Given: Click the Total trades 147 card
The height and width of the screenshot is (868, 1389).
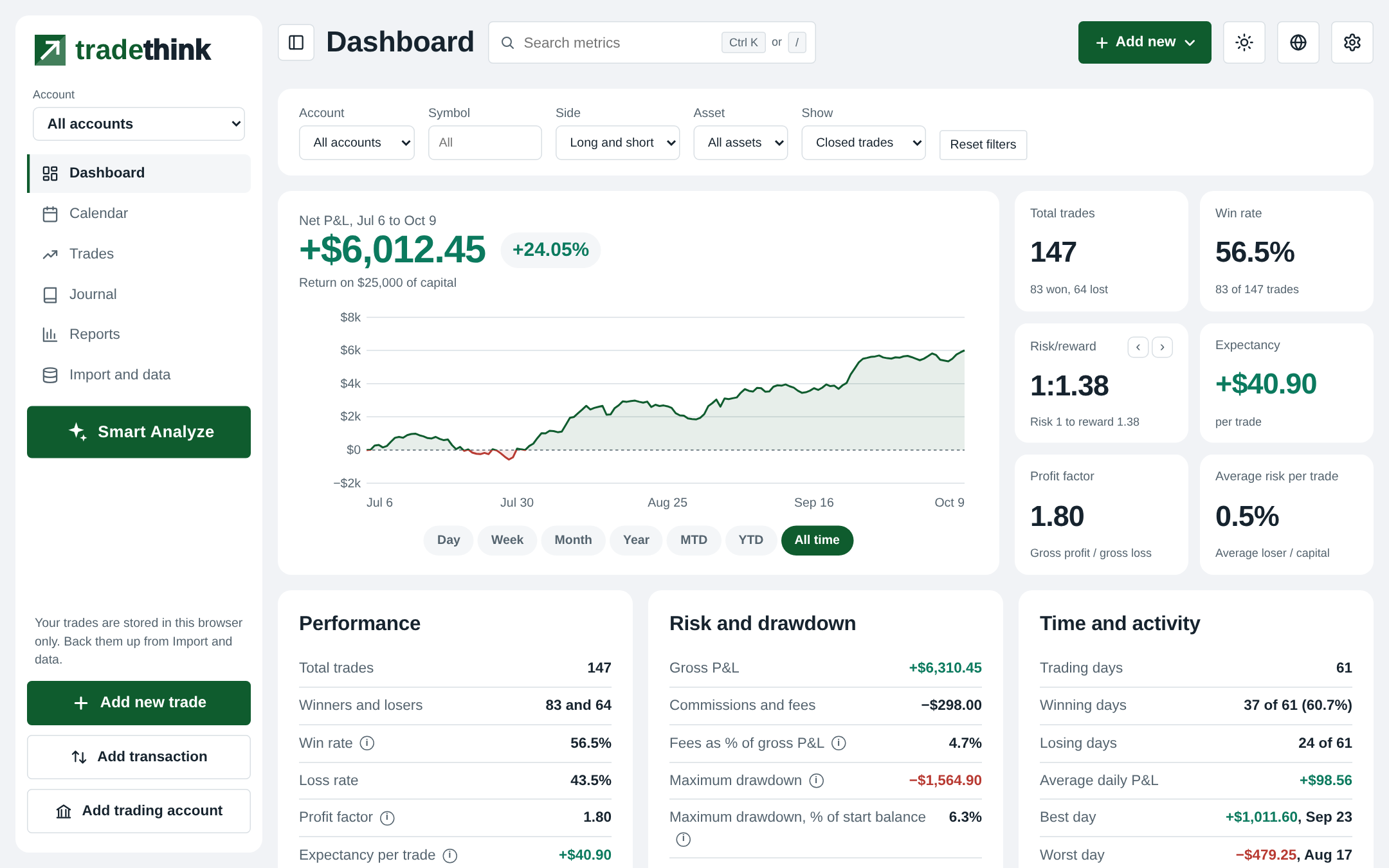Looking at the screenshot, I should [1102, 251].
